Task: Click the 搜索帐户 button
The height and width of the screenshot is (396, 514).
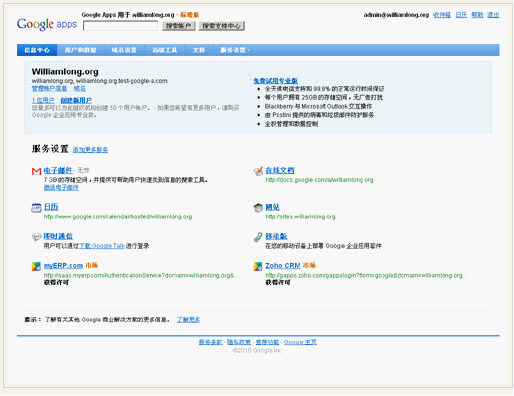Action: coord(179,26)
